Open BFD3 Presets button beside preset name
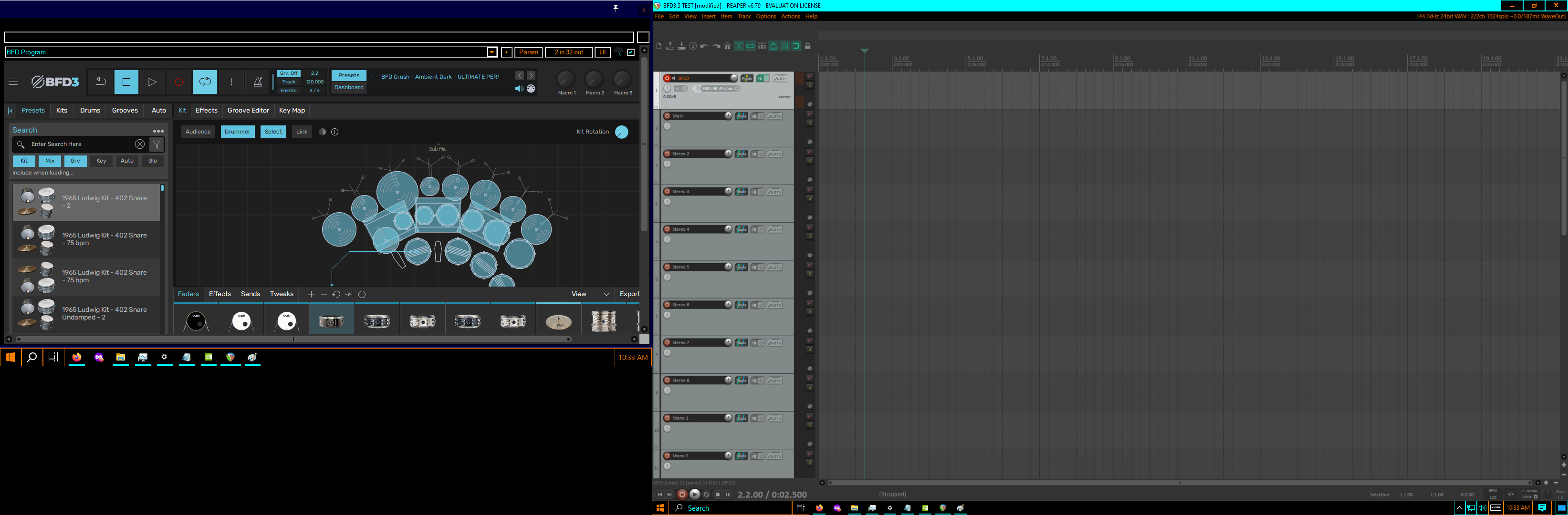 (x=349, y=75)
